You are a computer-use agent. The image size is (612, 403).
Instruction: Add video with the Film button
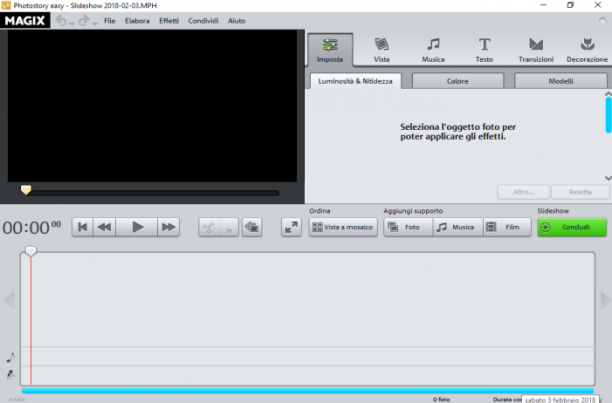pos(507,227)
